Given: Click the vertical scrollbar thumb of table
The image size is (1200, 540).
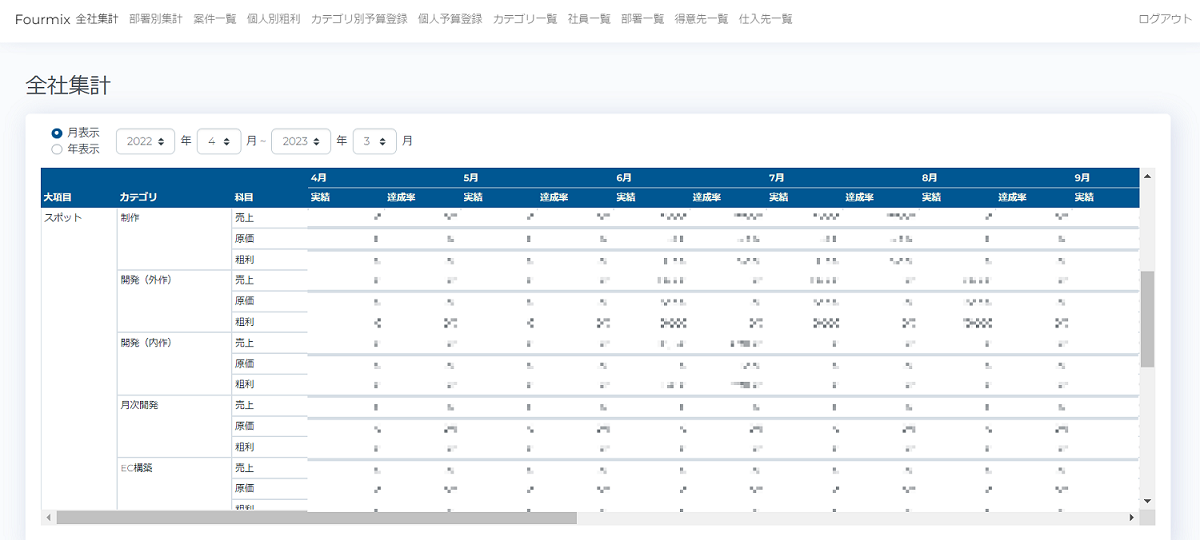Looking at the screenshot, I should [1147, 318].
